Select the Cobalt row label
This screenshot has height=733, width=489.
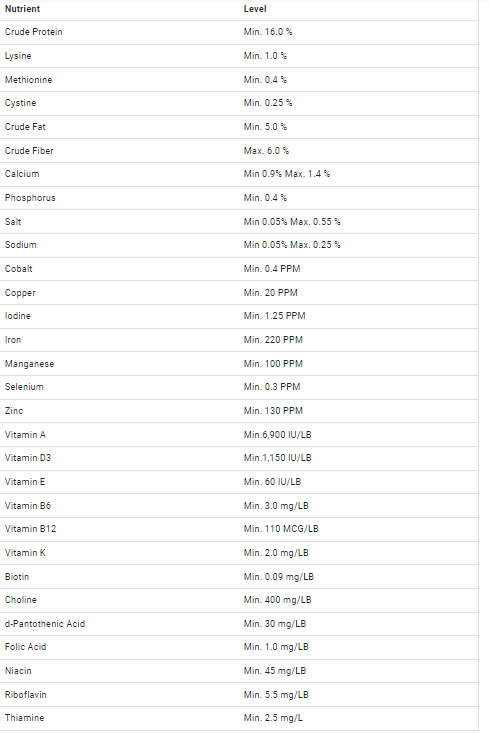(19, 269)
